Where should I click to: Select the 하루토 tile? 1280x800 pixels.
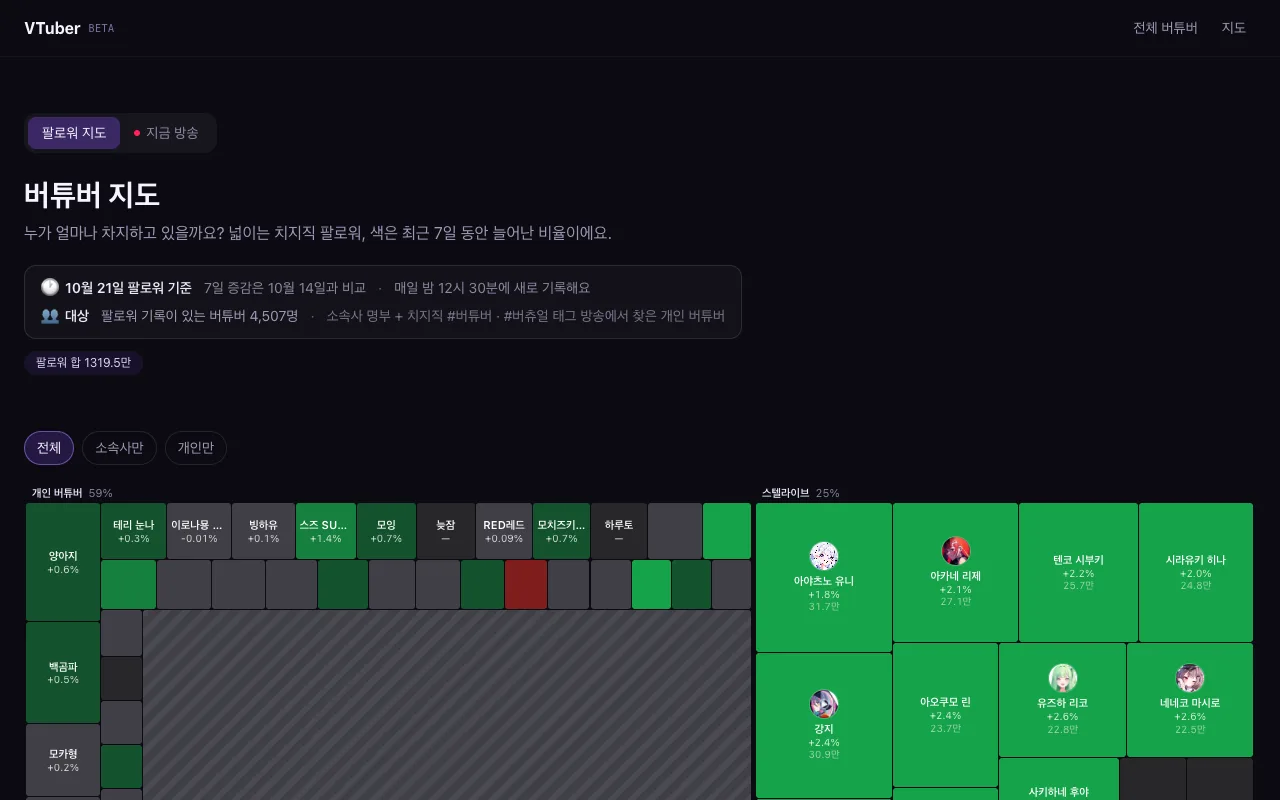point(619,531)
